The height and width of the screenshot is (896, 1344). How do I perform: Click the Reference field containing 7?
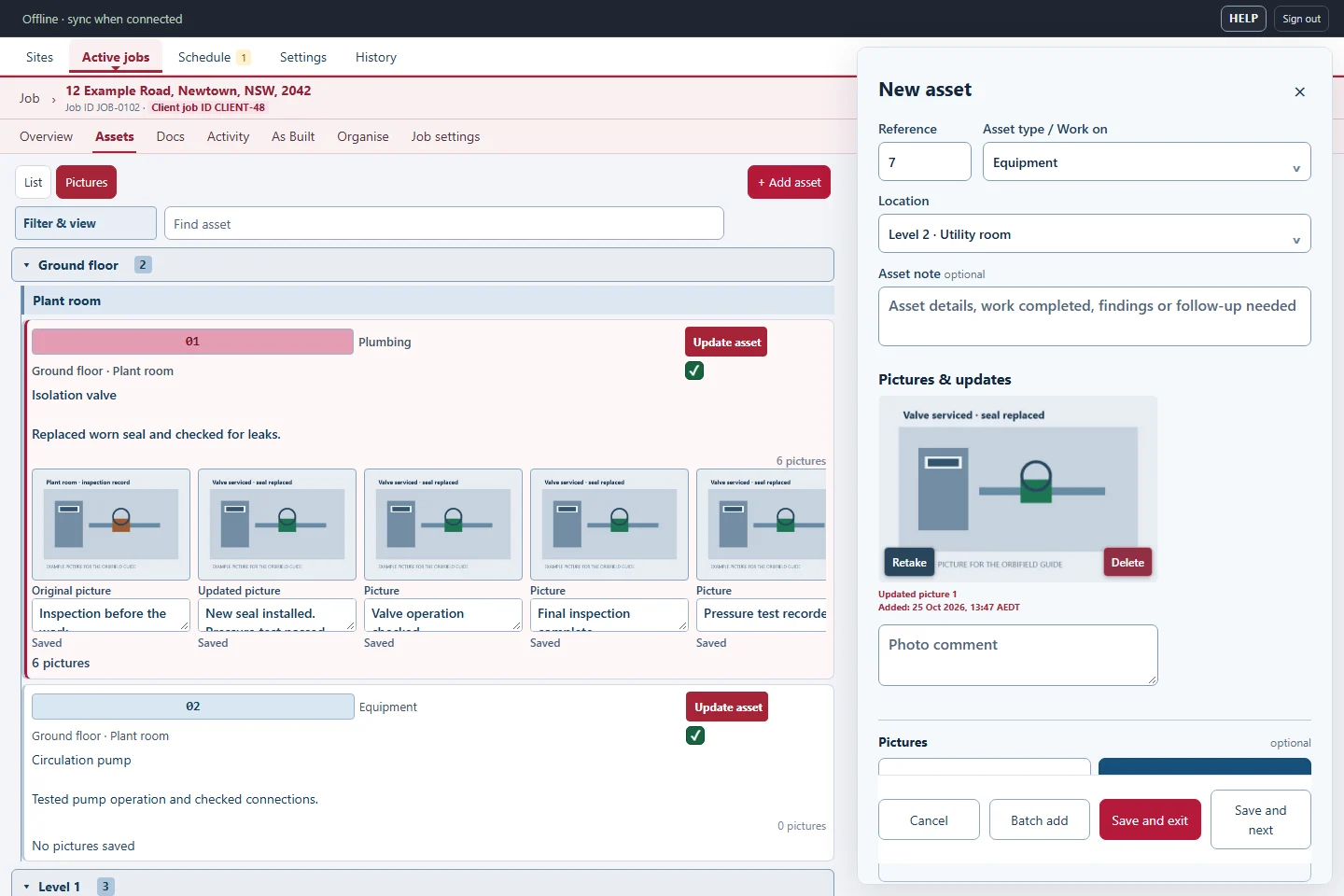pos(925,161)
